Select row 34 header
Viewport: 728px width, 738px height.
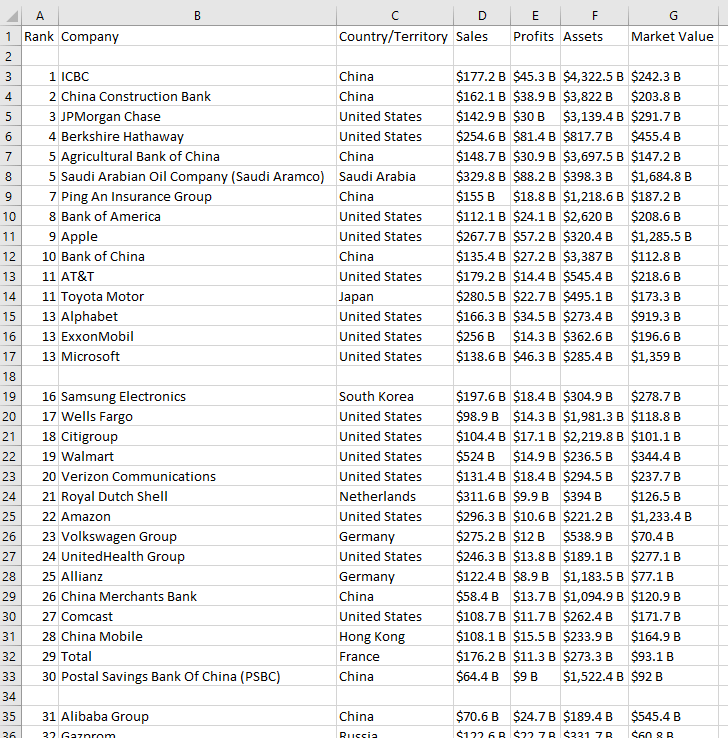(x=10, y=697)
